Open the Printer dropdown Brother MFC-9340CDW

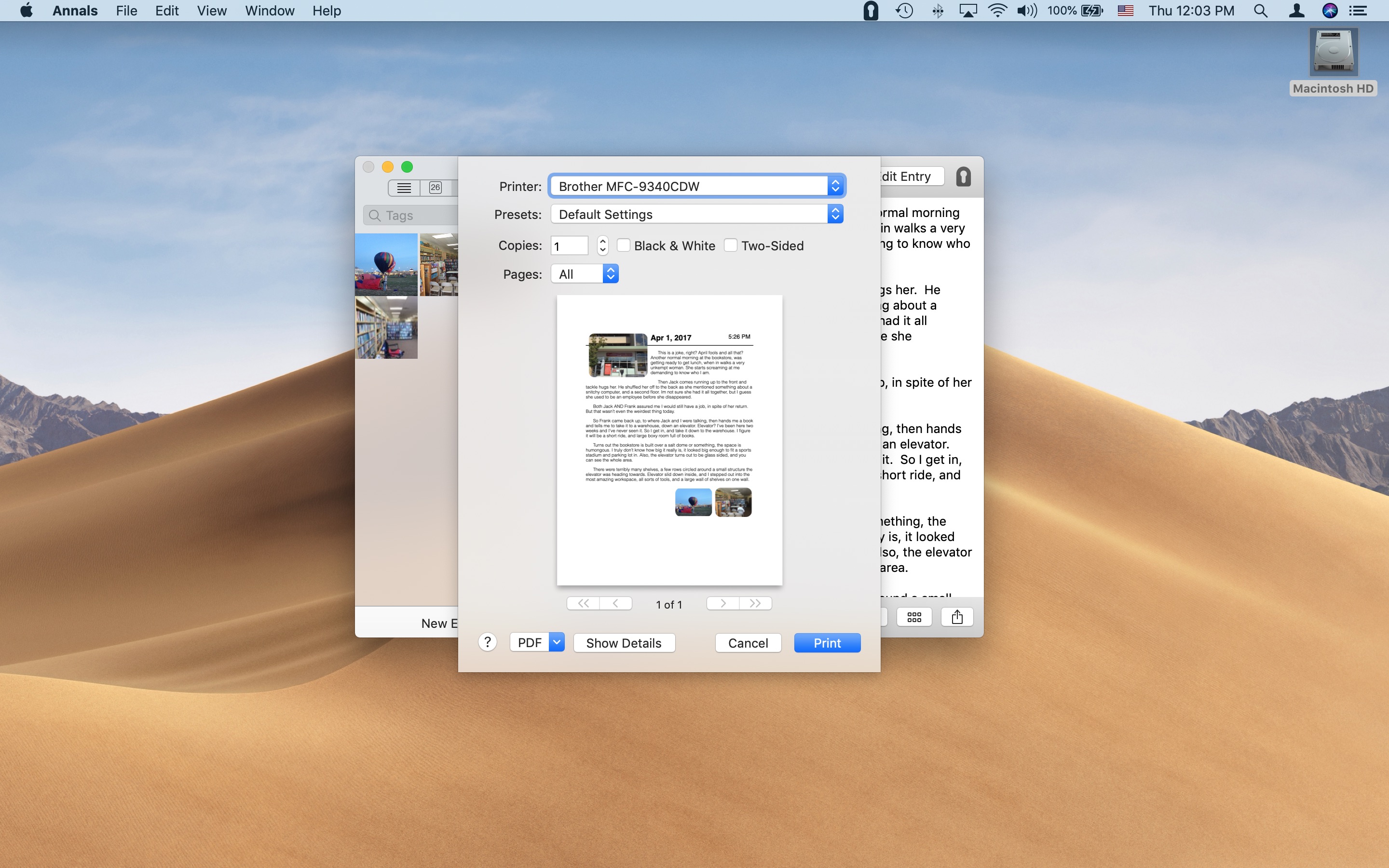[x=696, y=186]
